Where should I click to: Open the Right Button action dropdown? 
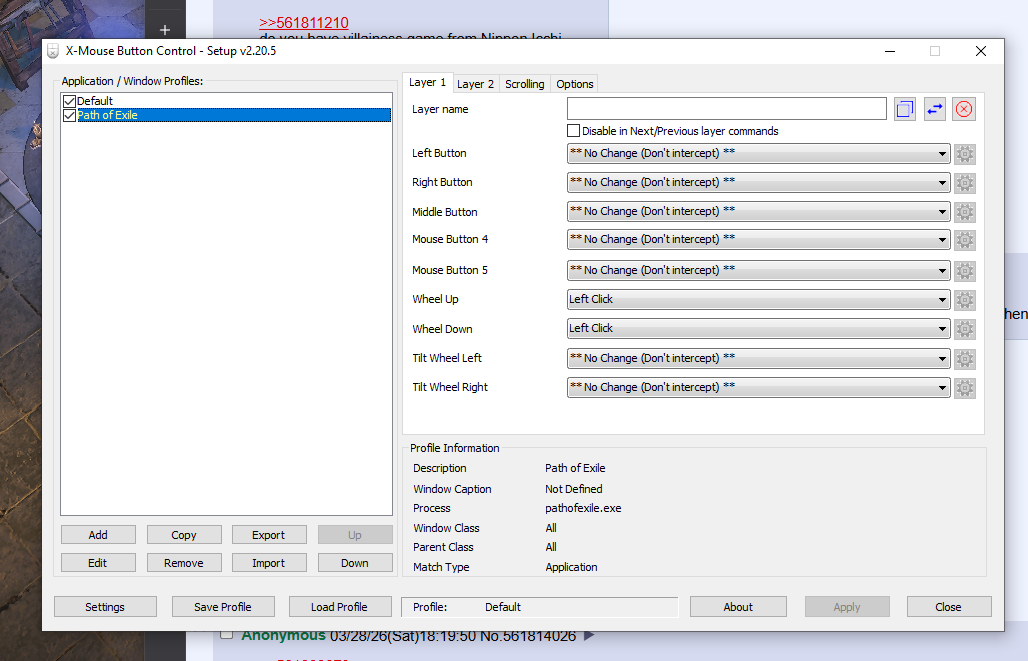(x=759, y=182)
